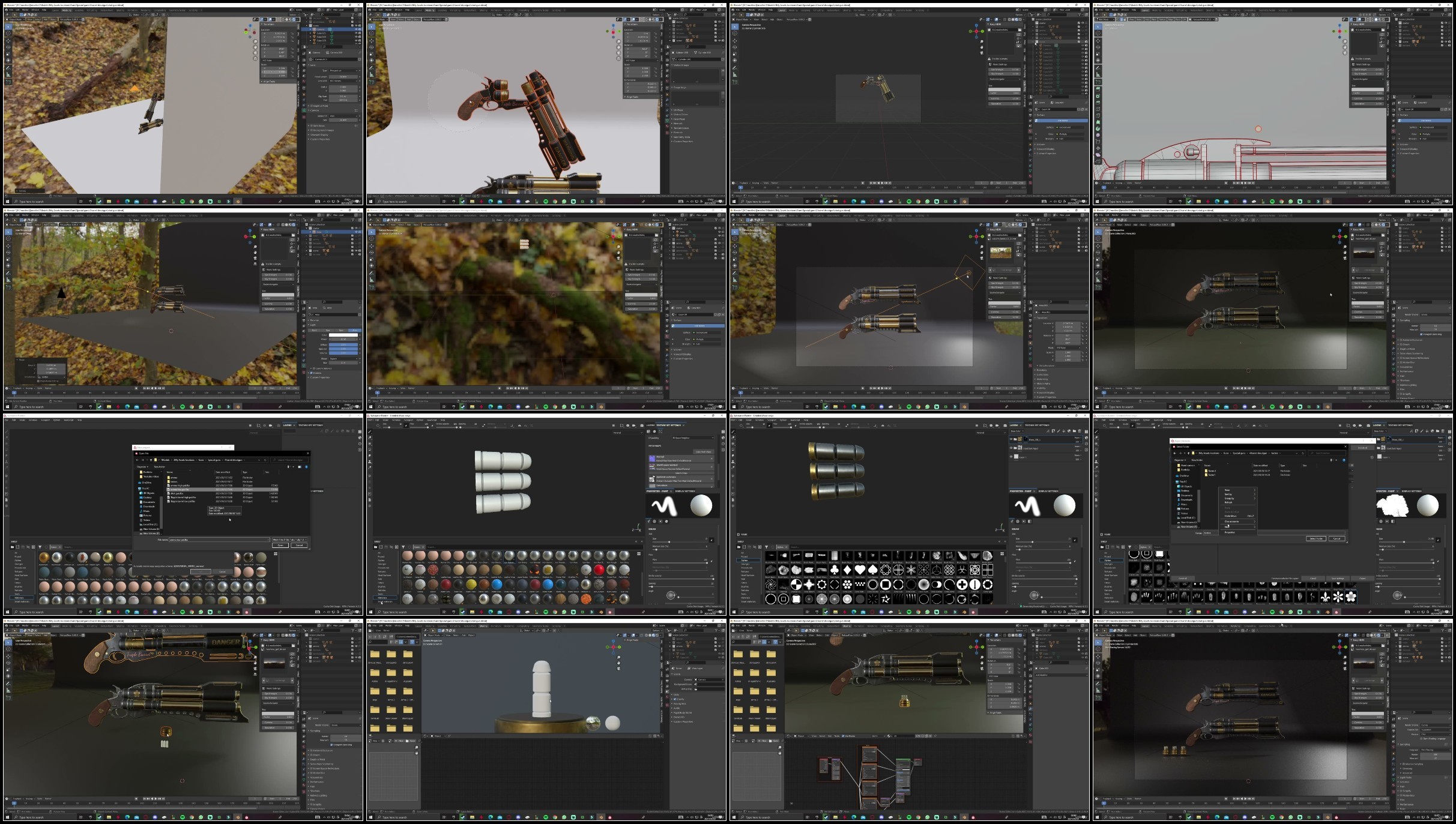Click back arrow in Select Folder dialog
This screenshot has height=824, width=1456.
[1174, 453]
